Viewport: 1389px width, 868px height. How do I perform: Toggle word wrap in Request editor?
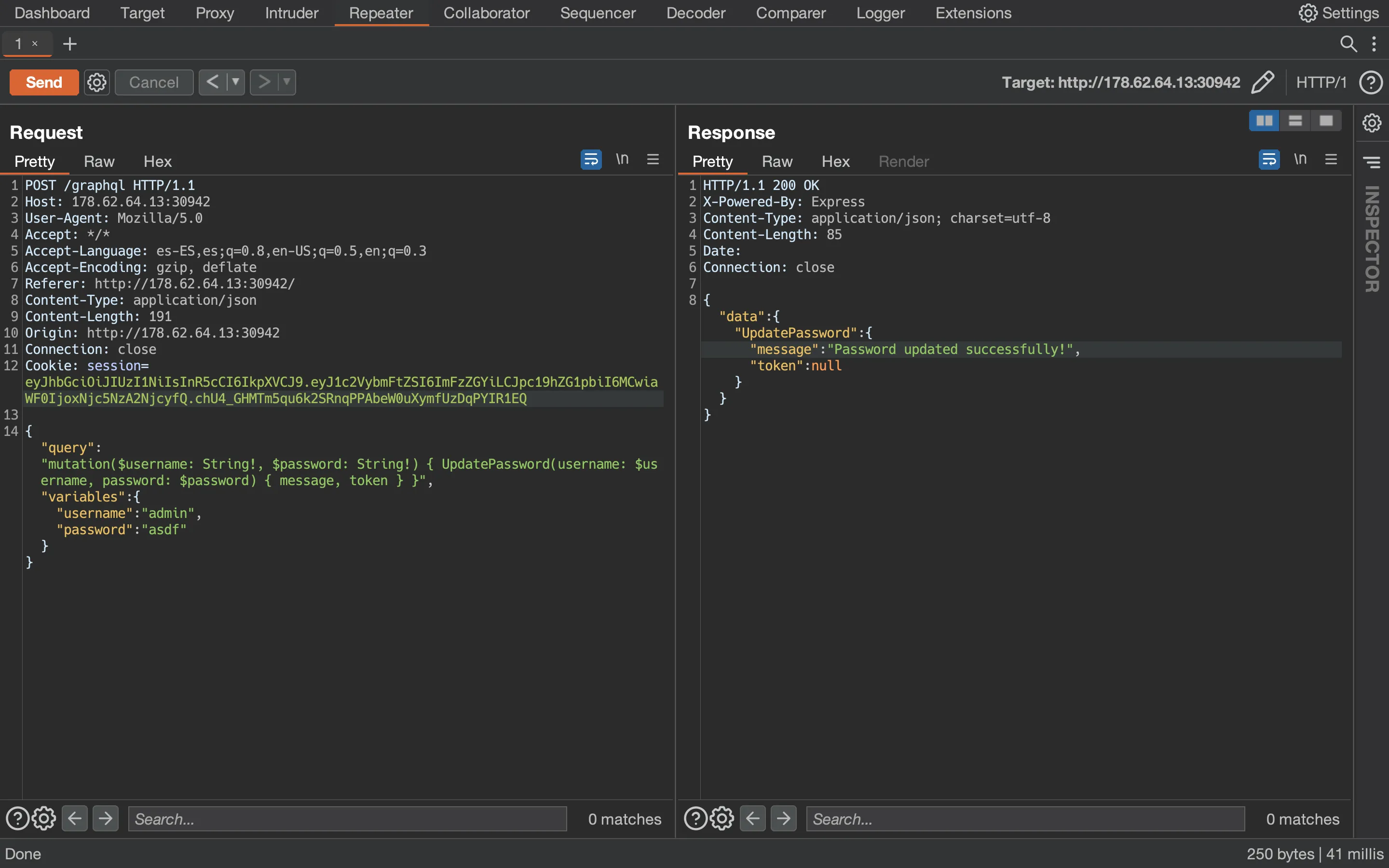pos(591,159)
